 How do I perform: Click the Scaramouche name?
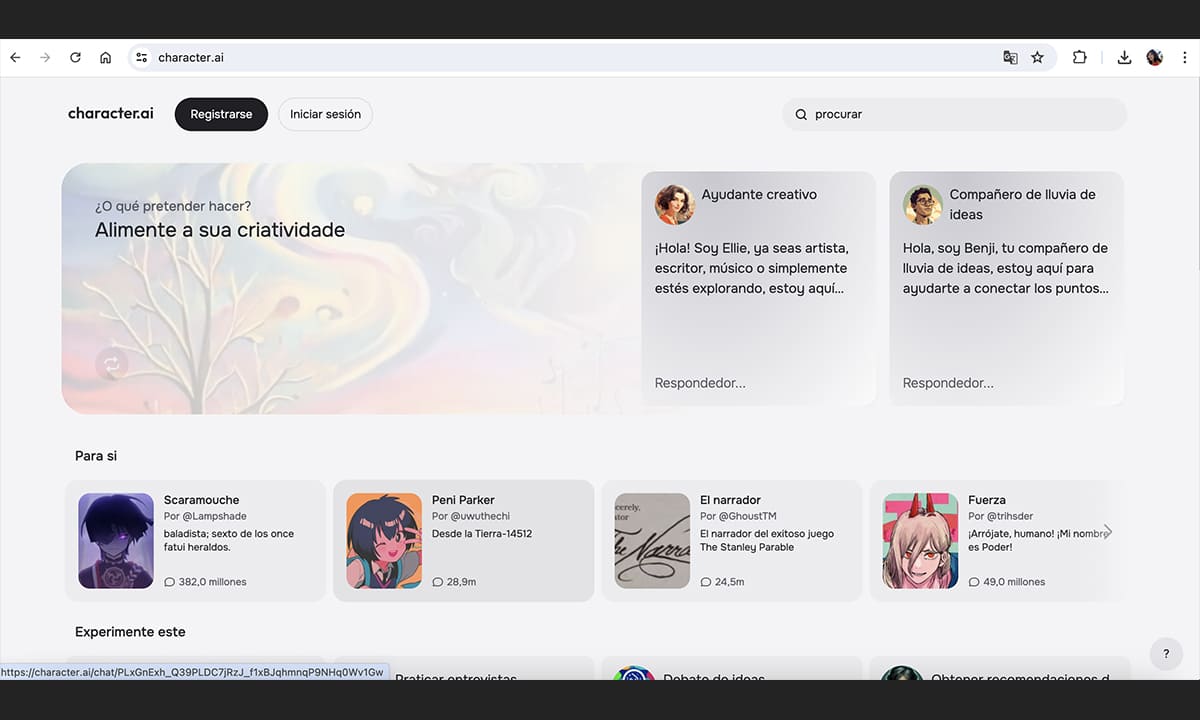tap(202, 500)
